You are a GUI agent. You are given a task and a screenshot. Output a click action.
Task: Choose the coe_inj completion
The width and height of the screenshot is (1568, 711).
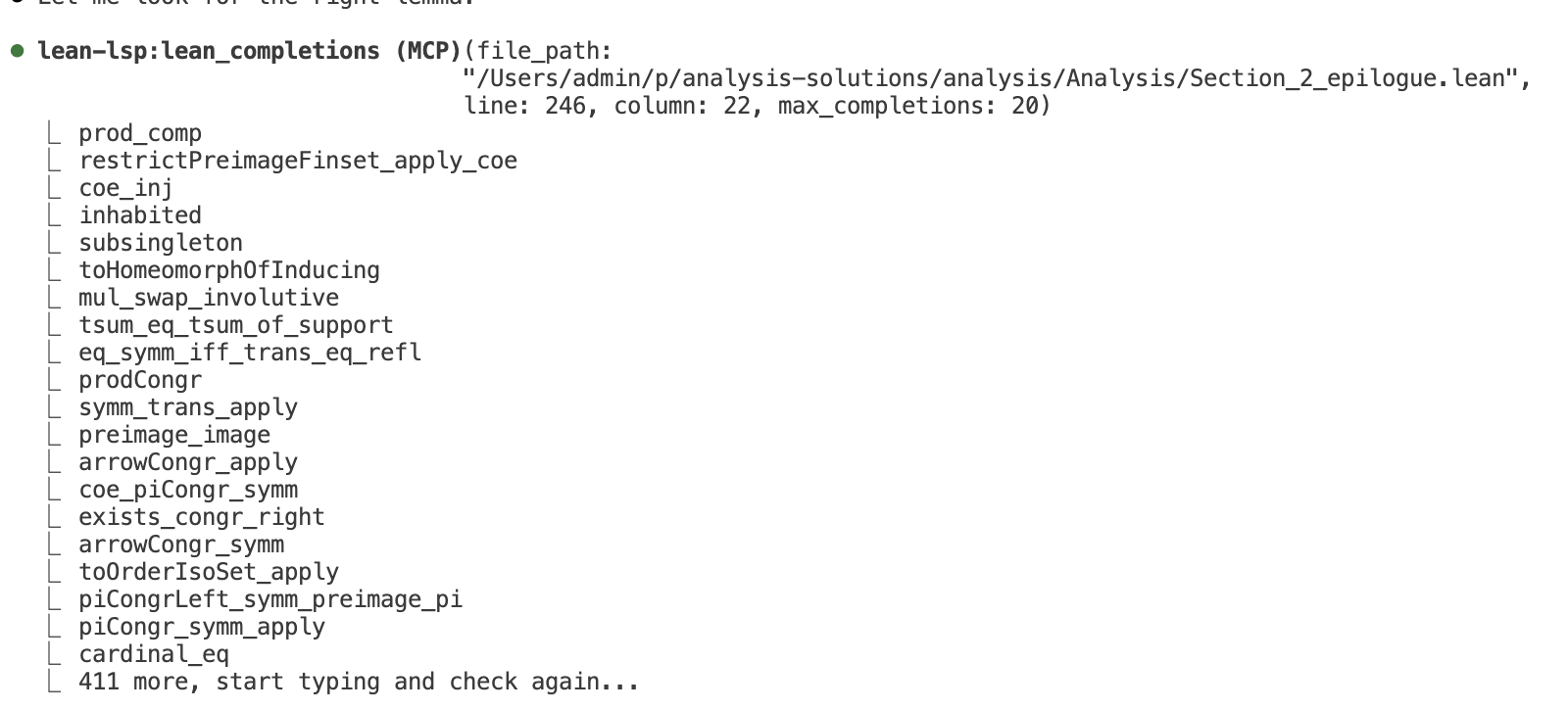click(x=125, y=188)
